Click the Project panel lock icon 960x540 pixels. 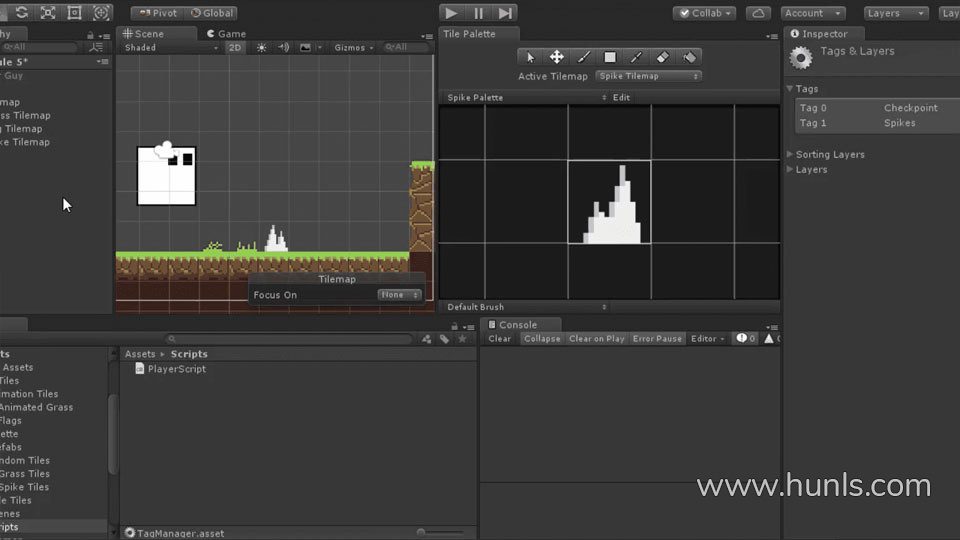pyautogui.click(x=454, y=326)
